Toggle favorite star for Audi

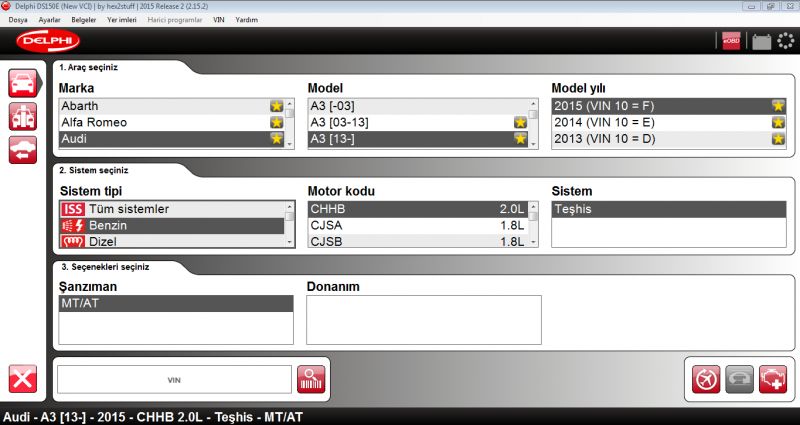coord(277,139)
